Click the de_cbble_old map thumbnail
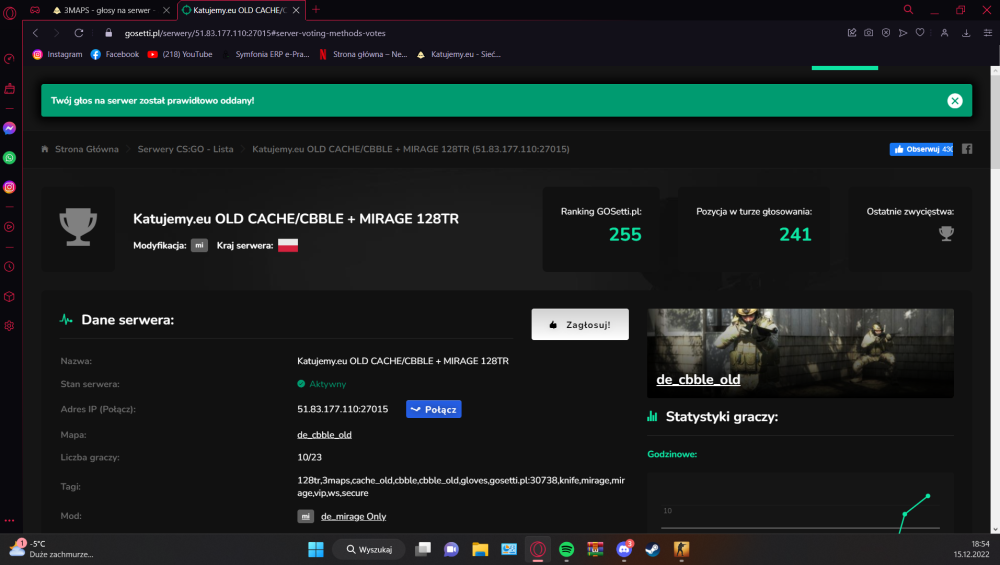This screenshot has height=565, width=1000. tap(800, 353)
